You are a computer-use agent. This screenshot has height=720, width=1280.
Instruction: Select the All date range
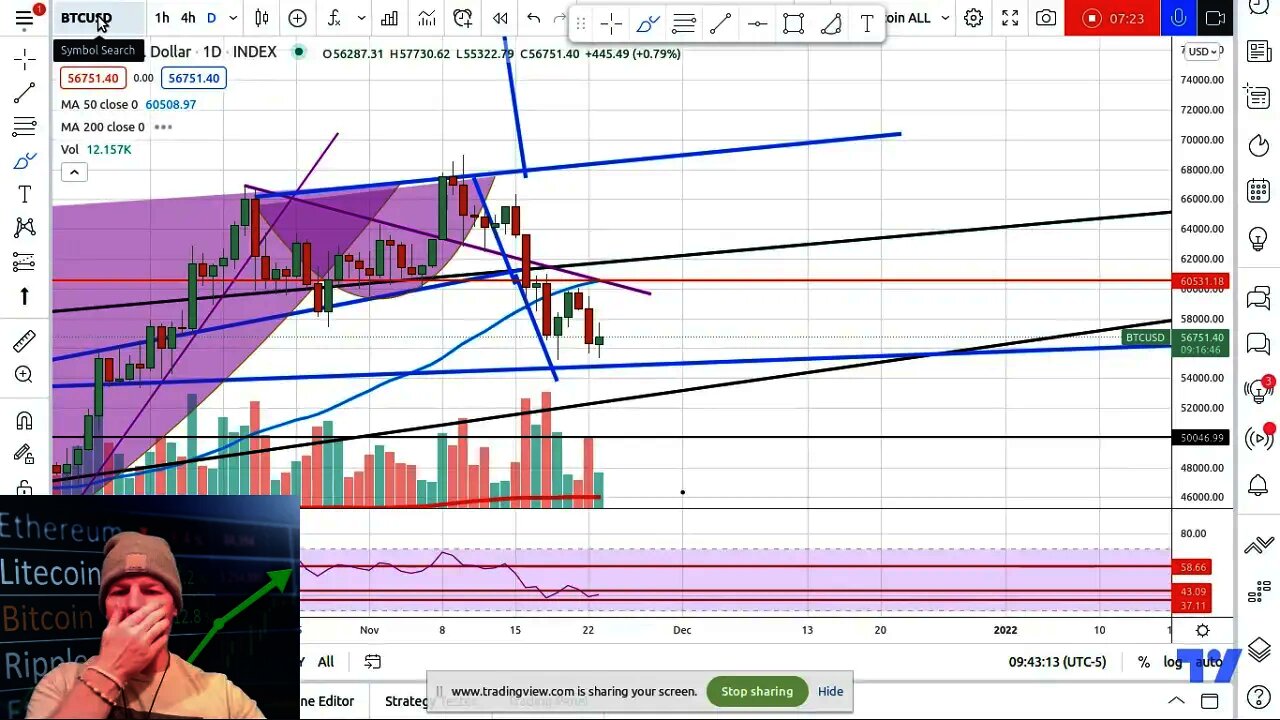click(x=326, y=662)
